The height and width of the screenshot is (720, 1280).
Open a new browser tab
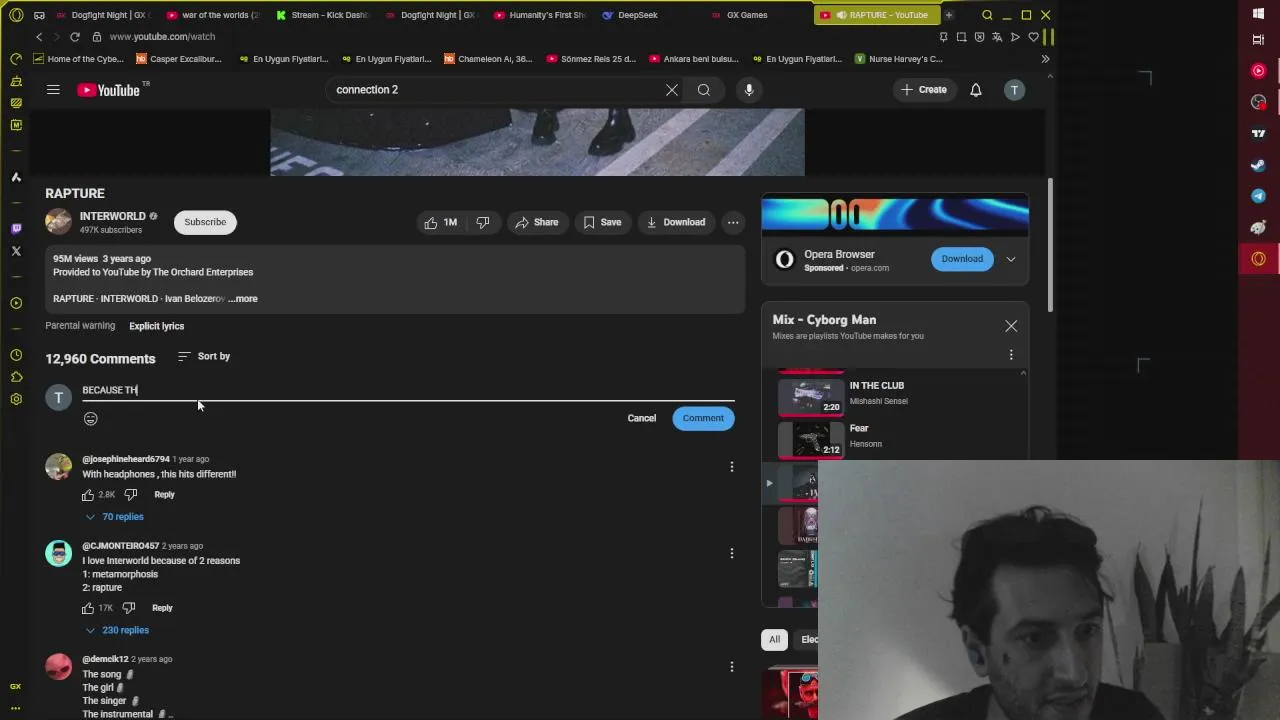948,15
